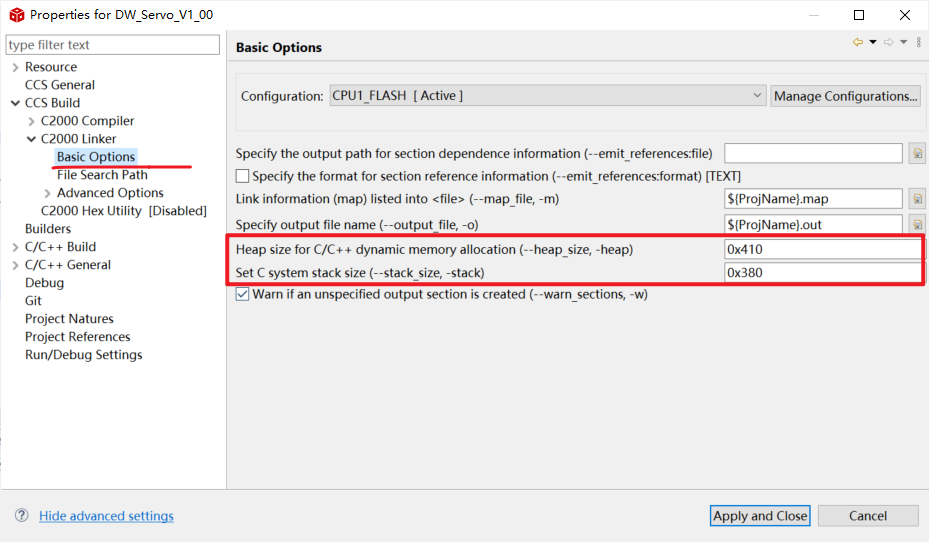Expand the C/C++ General node
The image size is (929, 542).
pyautogui.click(x=15, y=265)
